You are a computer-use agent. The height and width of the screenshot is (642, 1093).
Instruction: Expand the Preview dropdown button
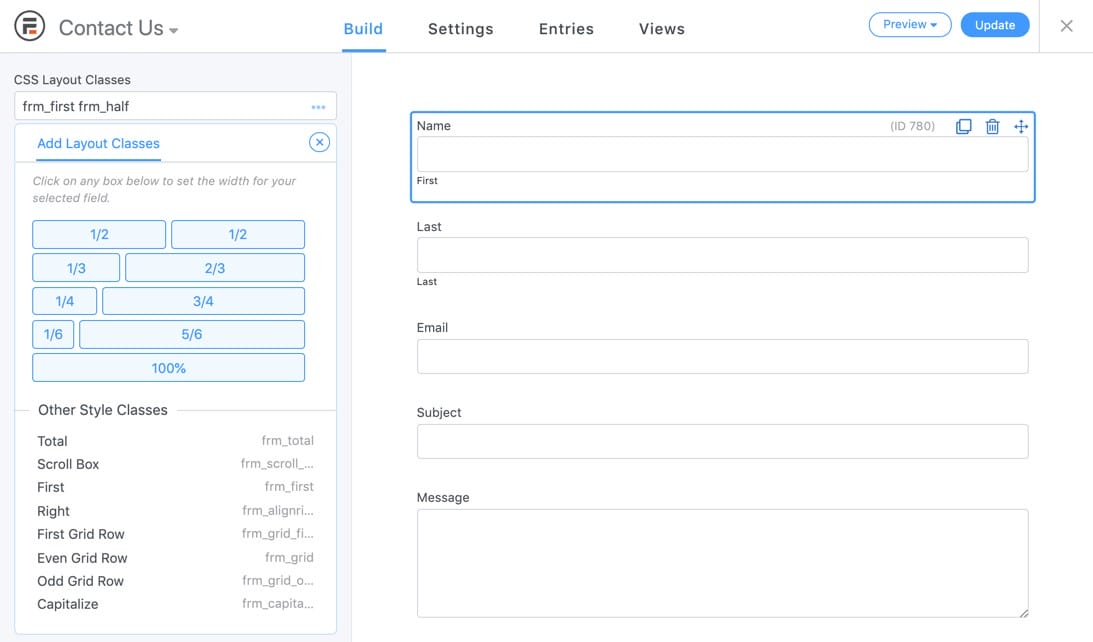tap(909, 25)
